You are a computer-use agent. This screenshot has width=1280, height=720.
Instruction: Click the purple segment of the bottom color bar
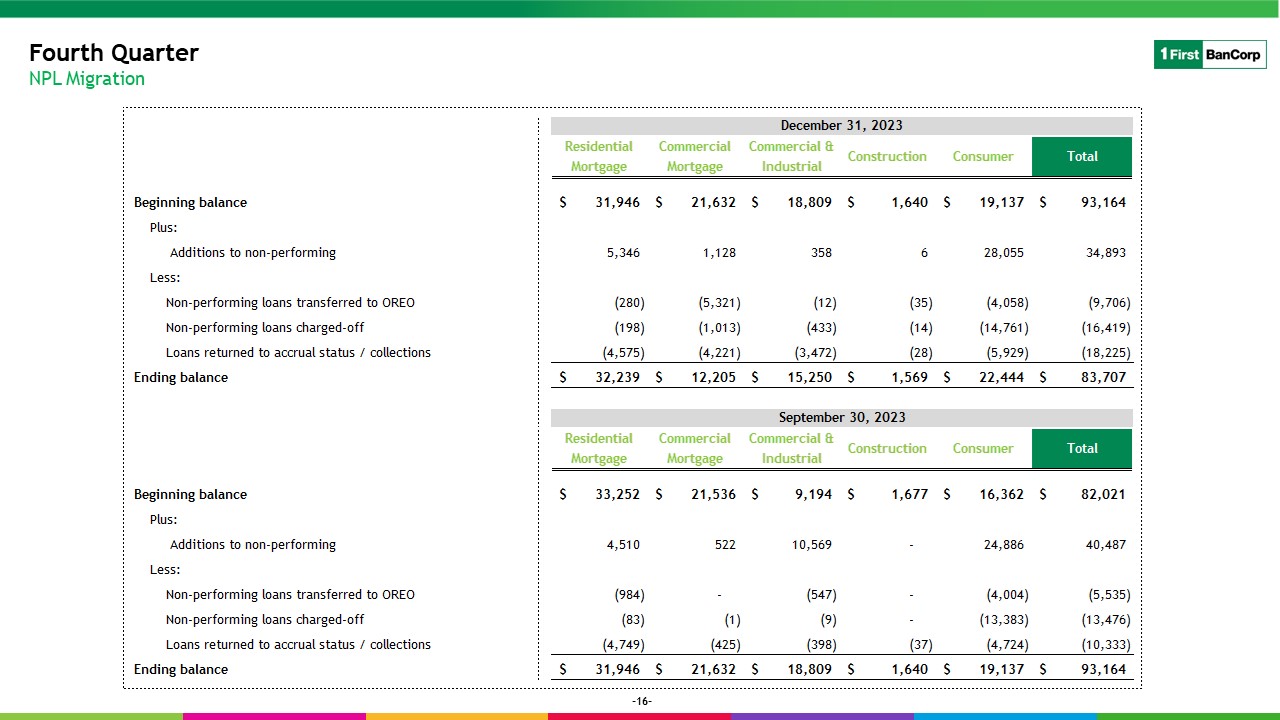point(822,716)
